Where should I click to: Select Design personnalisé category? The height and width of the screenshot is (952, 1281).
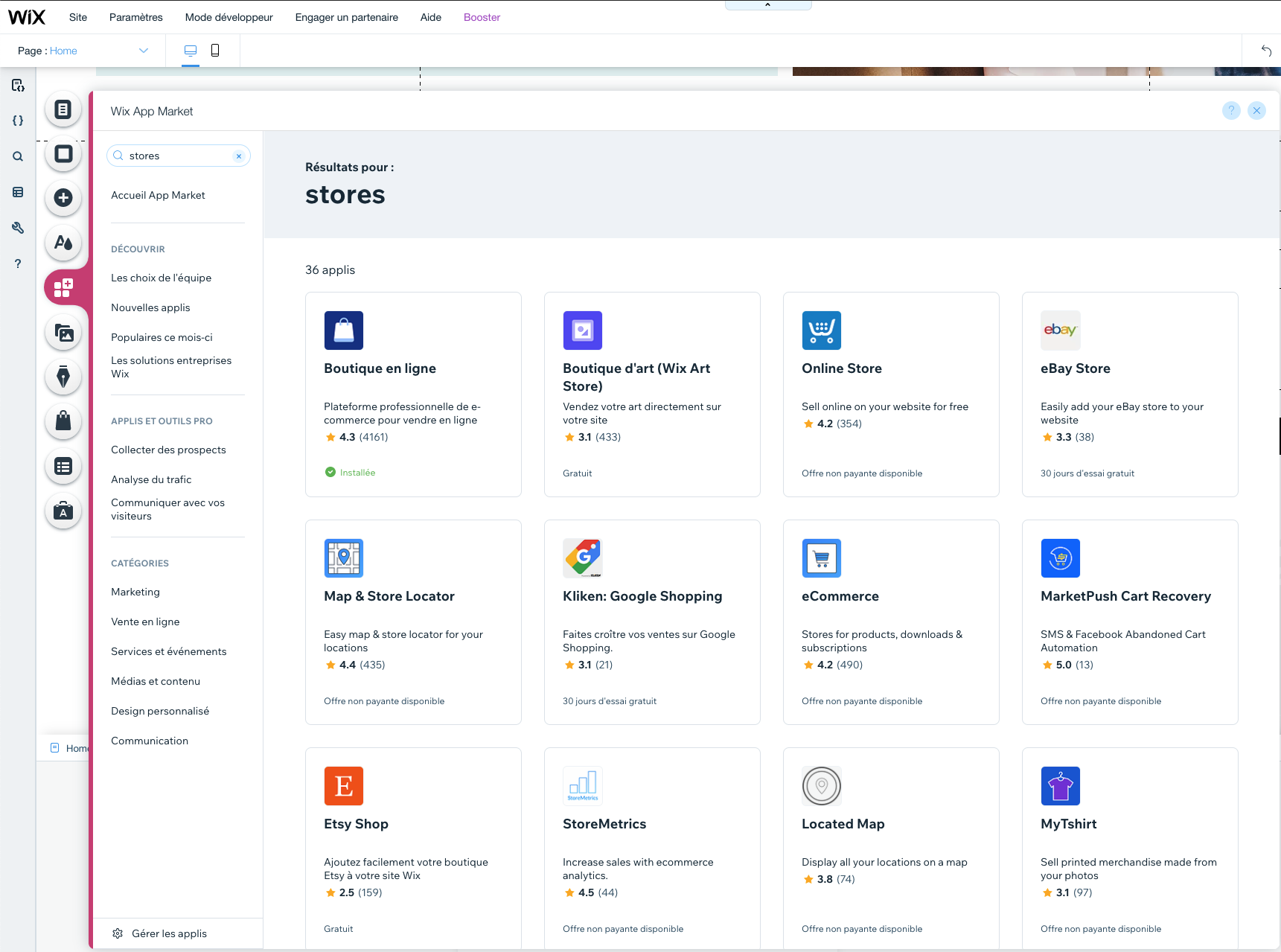click(x=160, y=711)
